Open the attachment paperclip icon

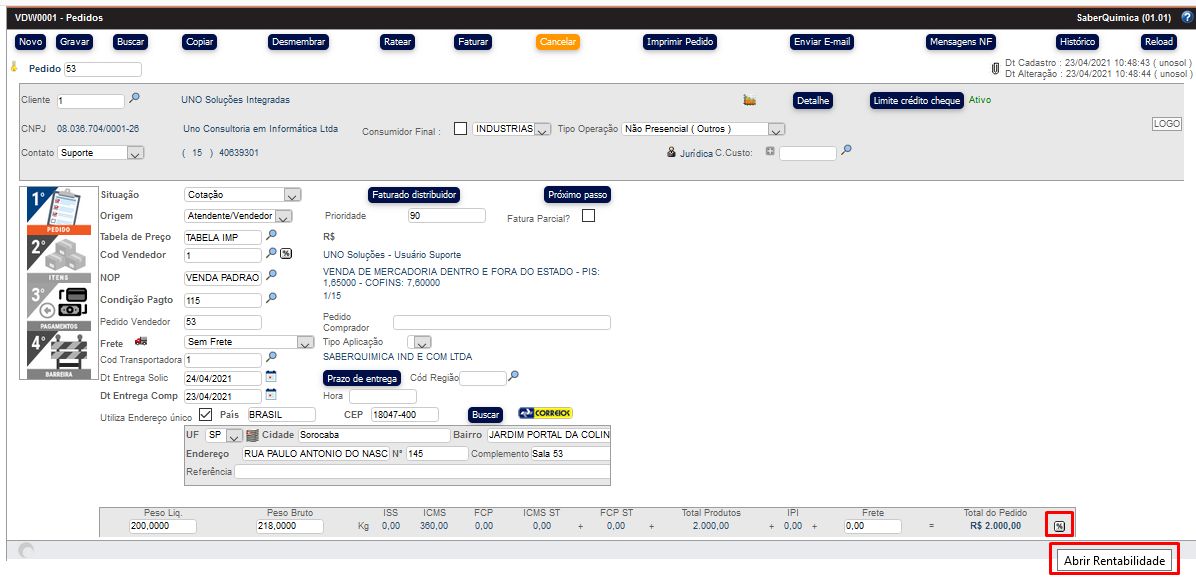[995, 68]
